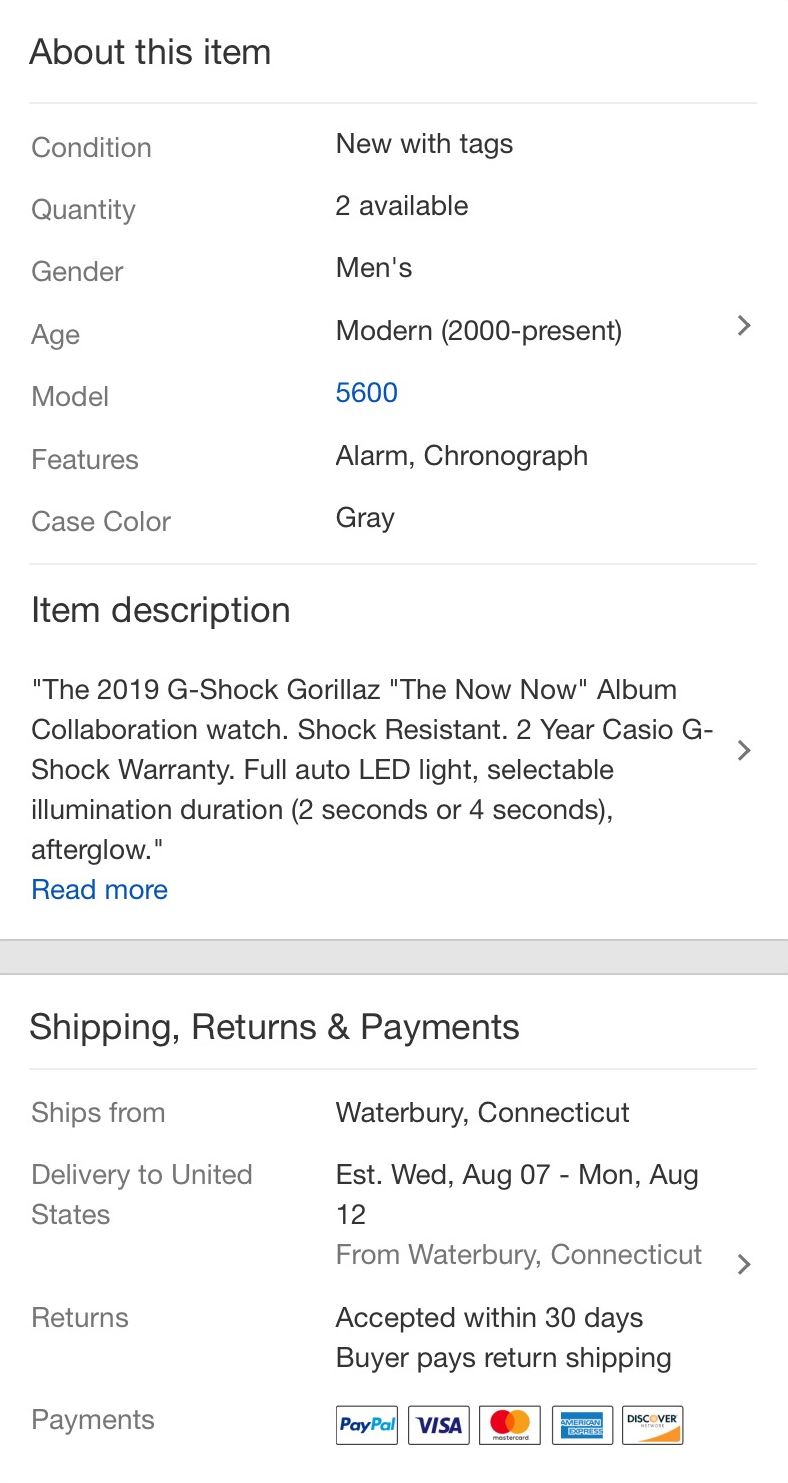Tap the PayPal payment icon
Screen dimensions: 788x1483
click(367, 1425)
